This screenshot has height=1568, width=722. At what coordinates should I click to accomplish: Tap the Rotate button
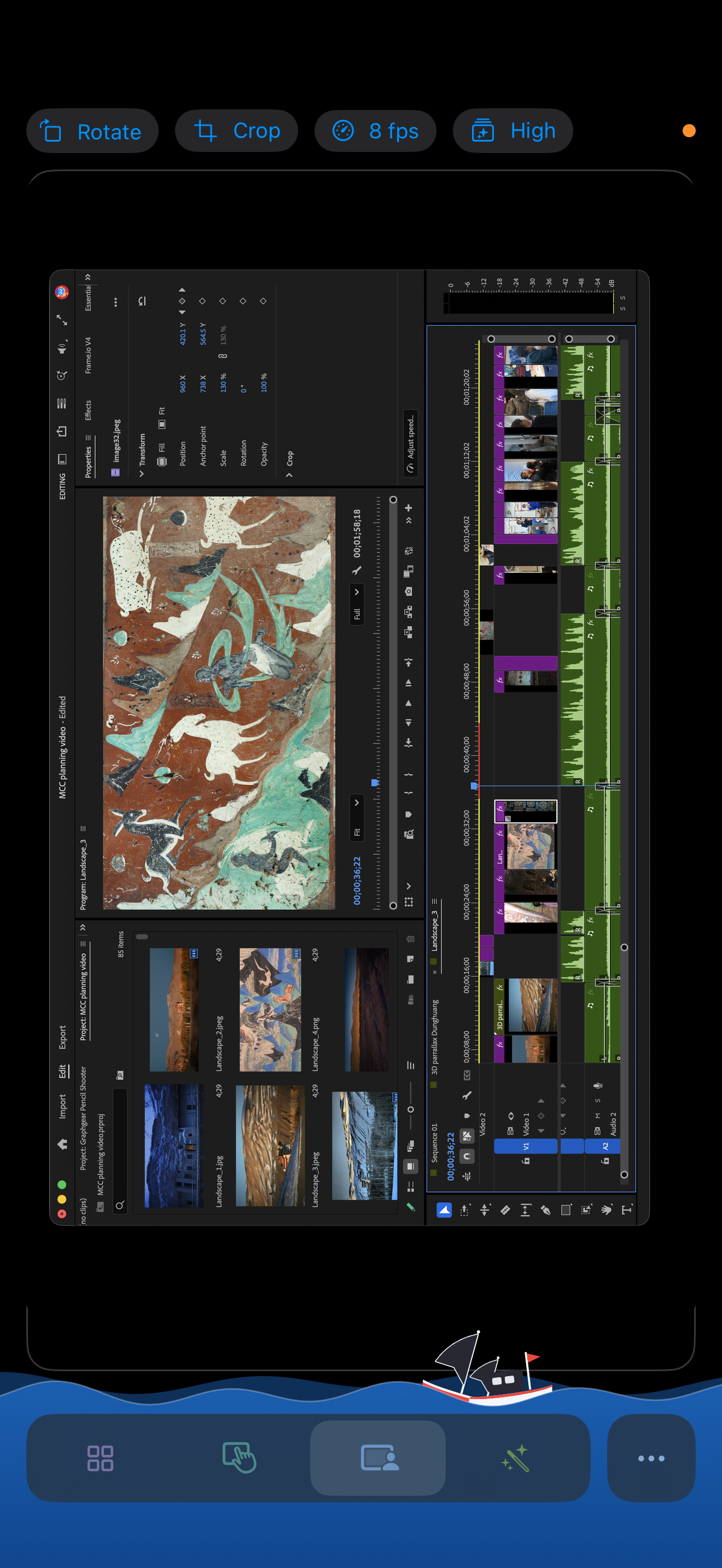pyautogui.click(x=92, y=131)
